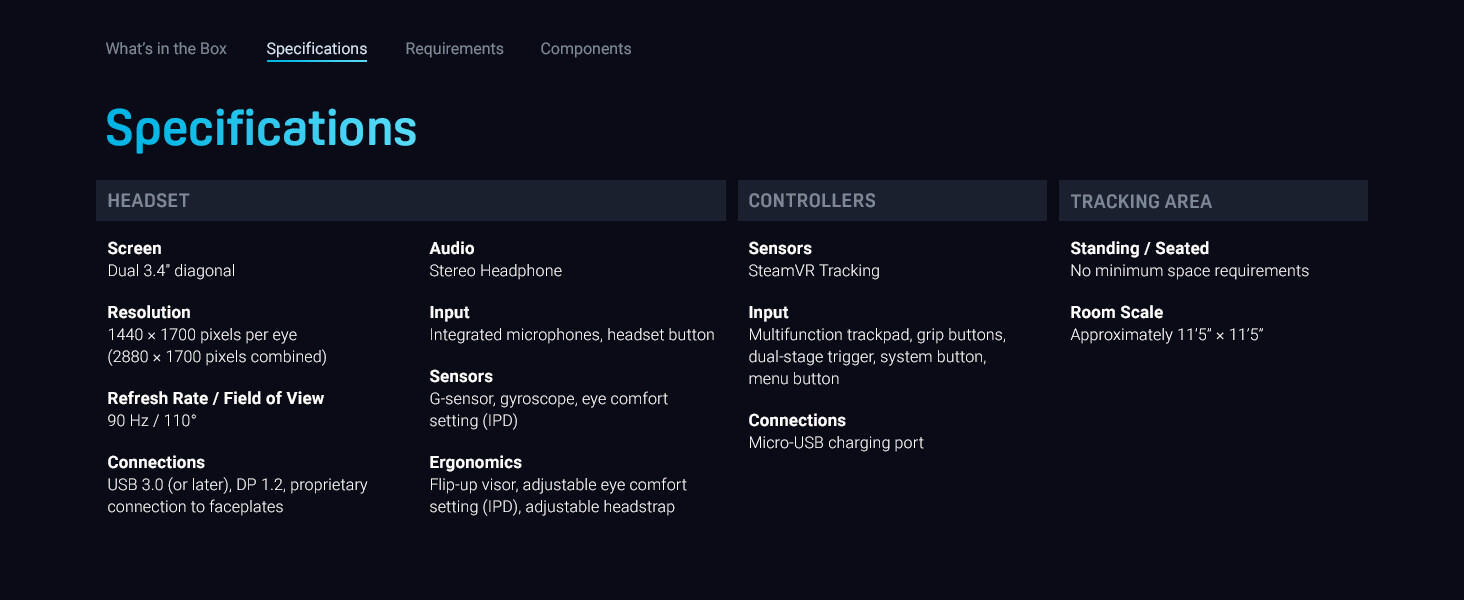The height and width of the screenshot is (600, 1464).
Task: Click the Room Scale label
Action: click(1116, 312)
